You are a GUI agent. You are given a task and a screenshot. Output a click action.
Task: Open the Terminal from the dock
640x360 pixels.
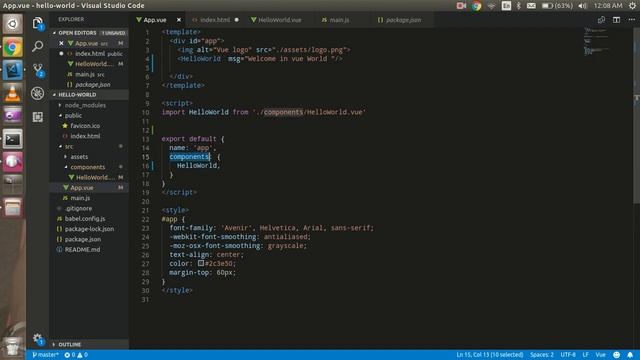click(x=13, y=140)
